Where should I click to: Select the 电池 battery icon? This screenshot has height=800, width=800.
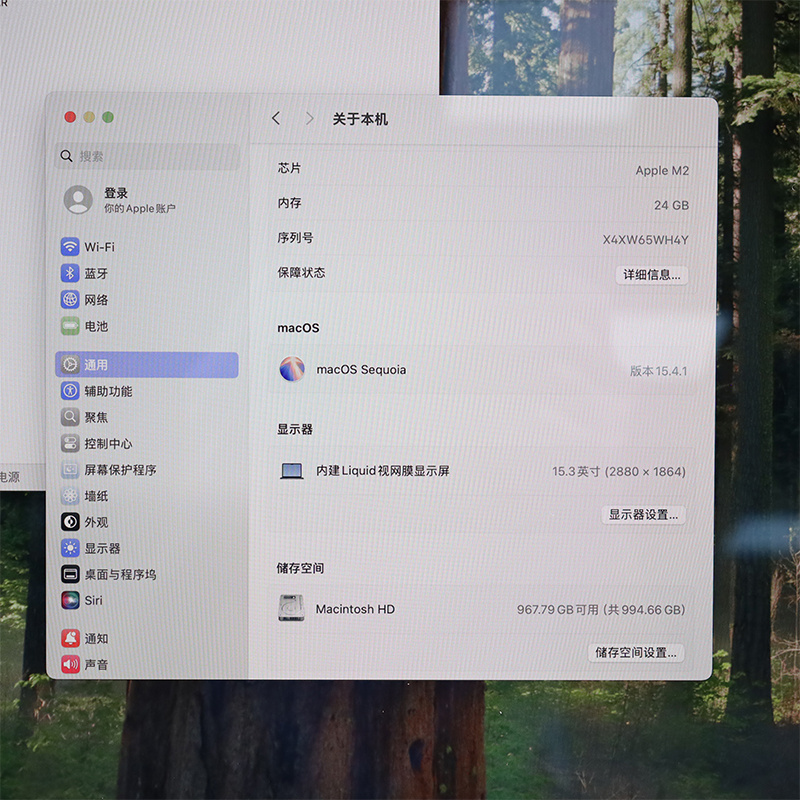(x=70, y=326)
